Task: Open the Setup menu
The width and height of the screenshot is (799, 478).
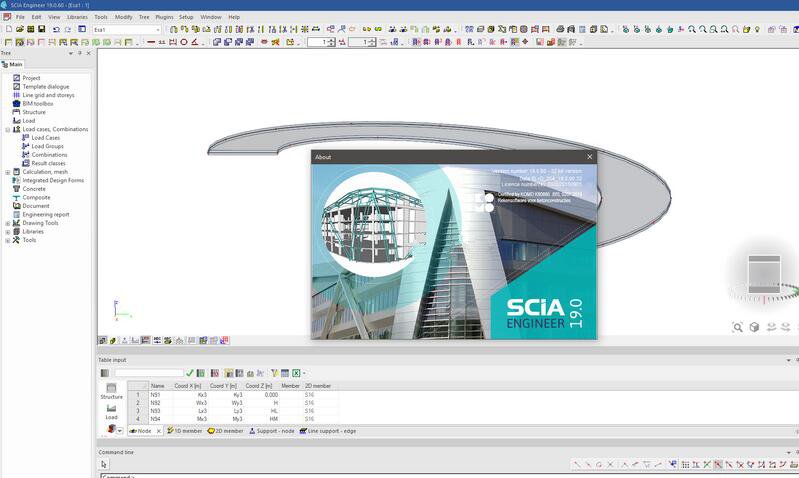Action: pos(186,17)
